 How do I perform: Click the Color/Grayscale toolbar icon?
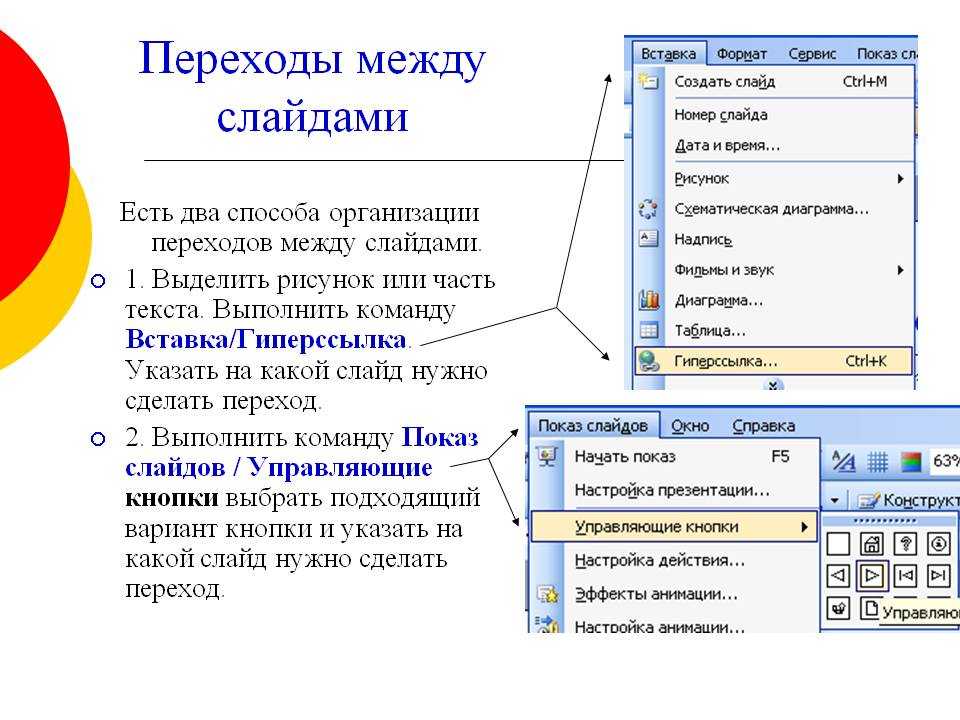(910, 462)
